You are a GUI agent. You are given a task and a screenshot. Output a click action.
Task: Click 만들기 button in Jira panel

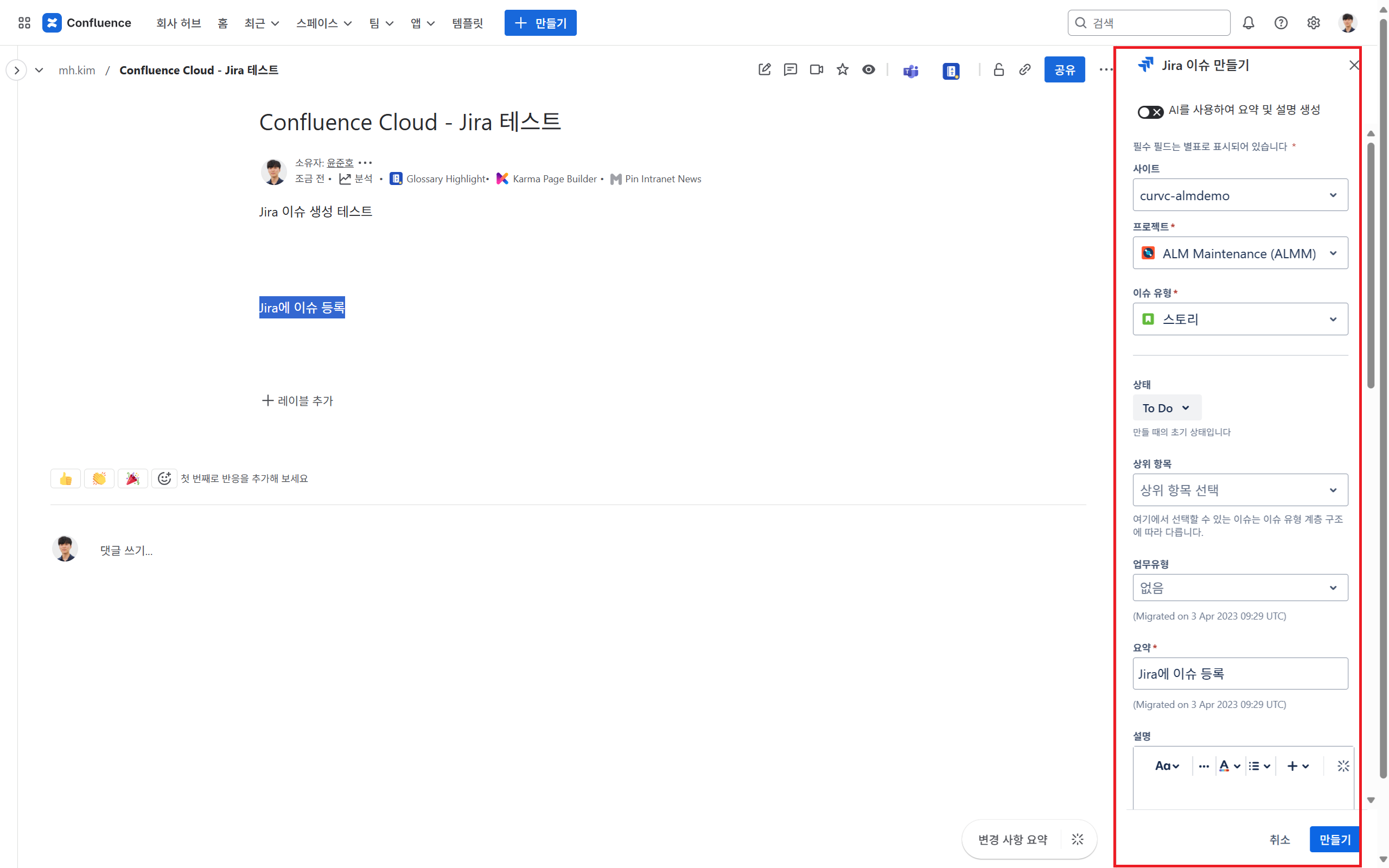coord(1335,839)
